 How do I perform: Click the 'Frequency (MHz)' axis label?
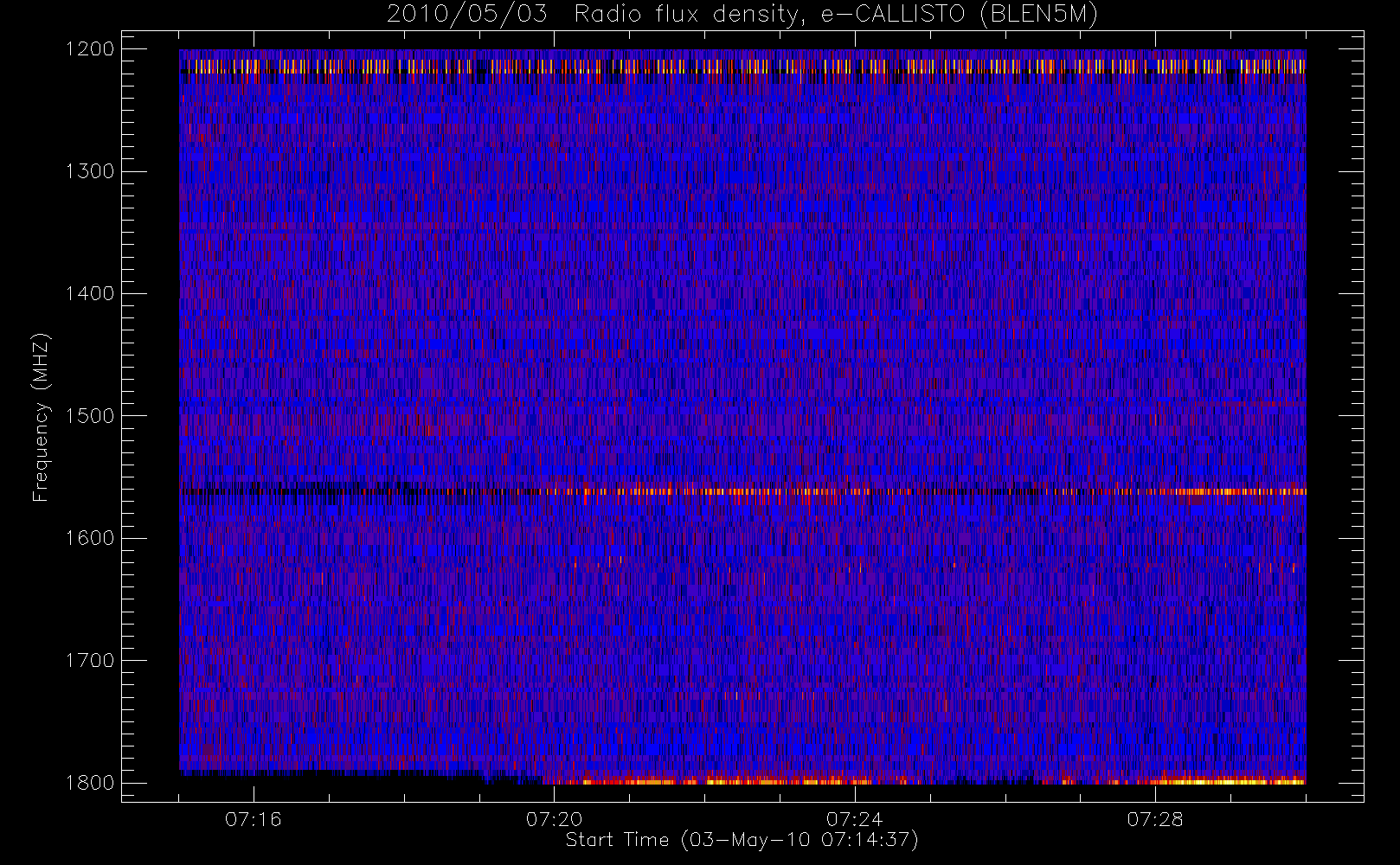(x=40, y=417)
